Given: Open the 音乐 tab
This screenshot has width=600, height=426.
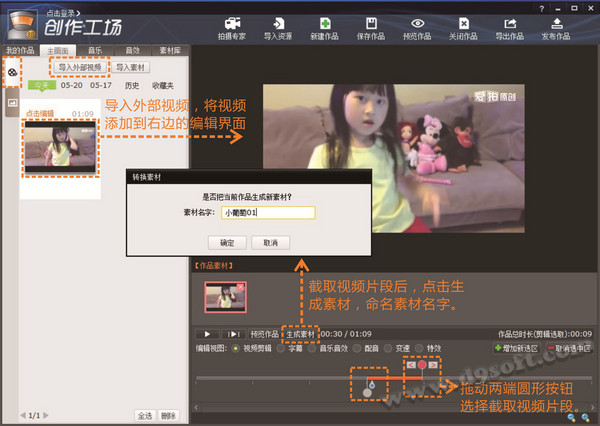Looking at the screenshot, I should click(x=95, y=51).
